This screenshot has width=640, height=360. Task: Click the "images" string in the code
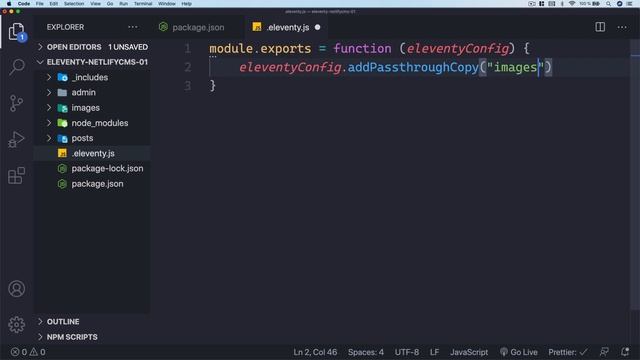click(515, 67)
